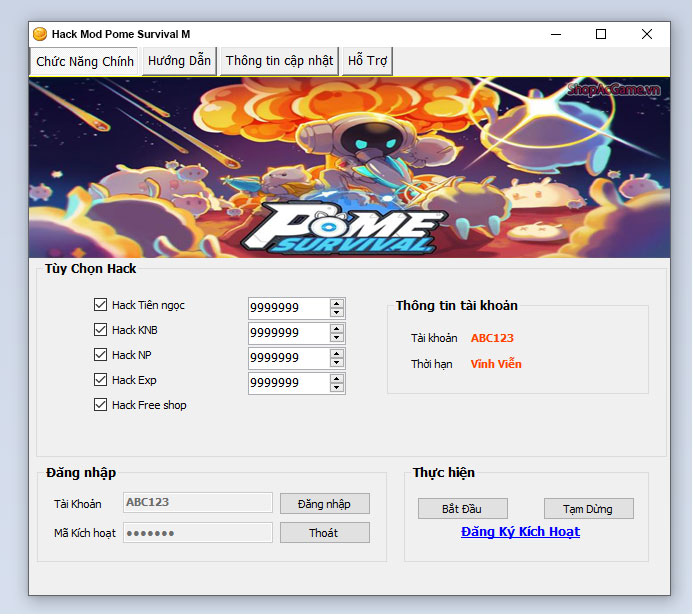693x616 pixels.
Task: Click the Bắt Đầu button
Action: pos(462,509)
